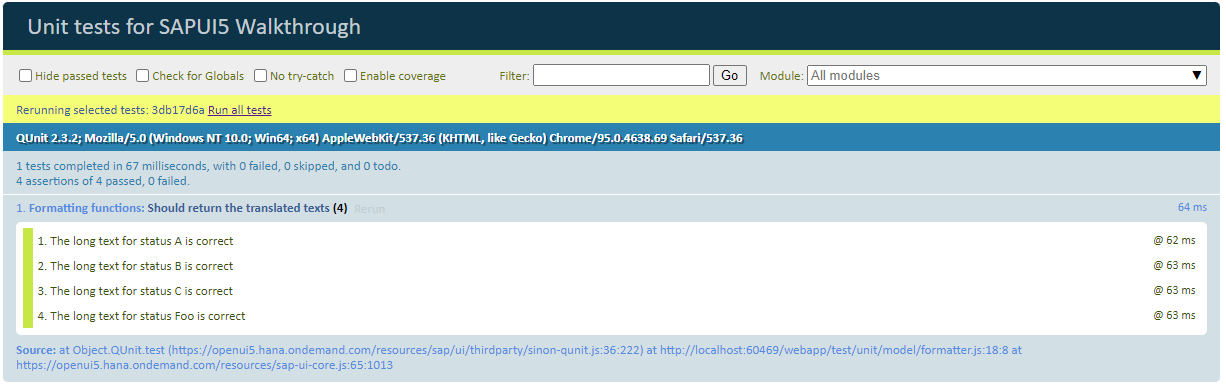Image resolution: width=1226 pixels, height=387 pixels.
Task: Click the 64 ms test runtime
Action: [1192, 207]
